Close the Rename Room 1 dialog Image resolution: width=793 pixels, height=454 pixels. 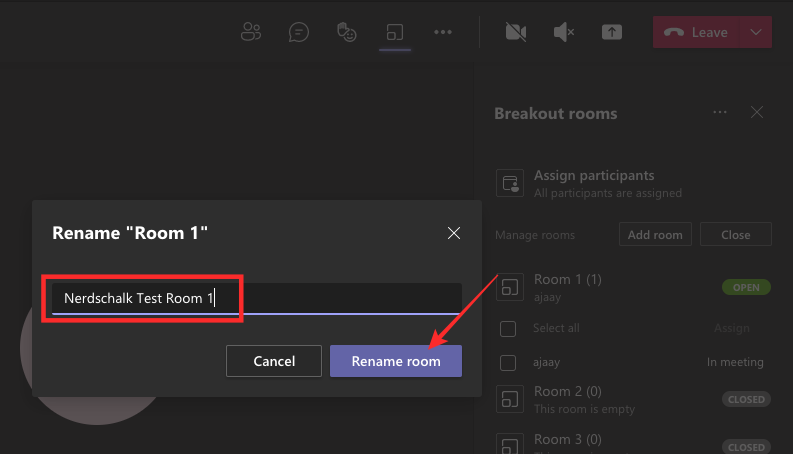point(454,233)
